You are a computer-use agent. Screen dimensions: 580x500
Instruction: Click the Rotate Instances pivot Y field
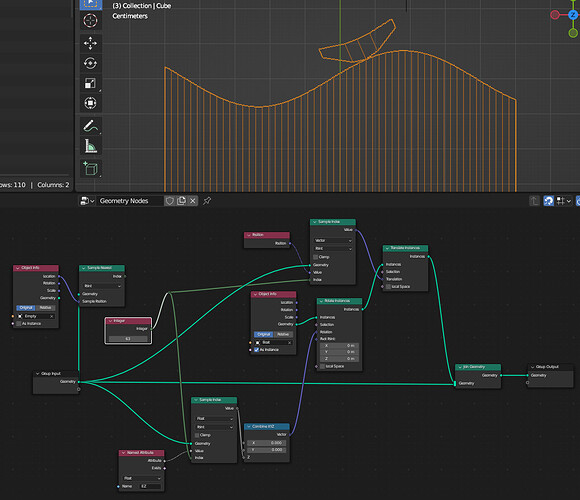[x=339, y=352]
